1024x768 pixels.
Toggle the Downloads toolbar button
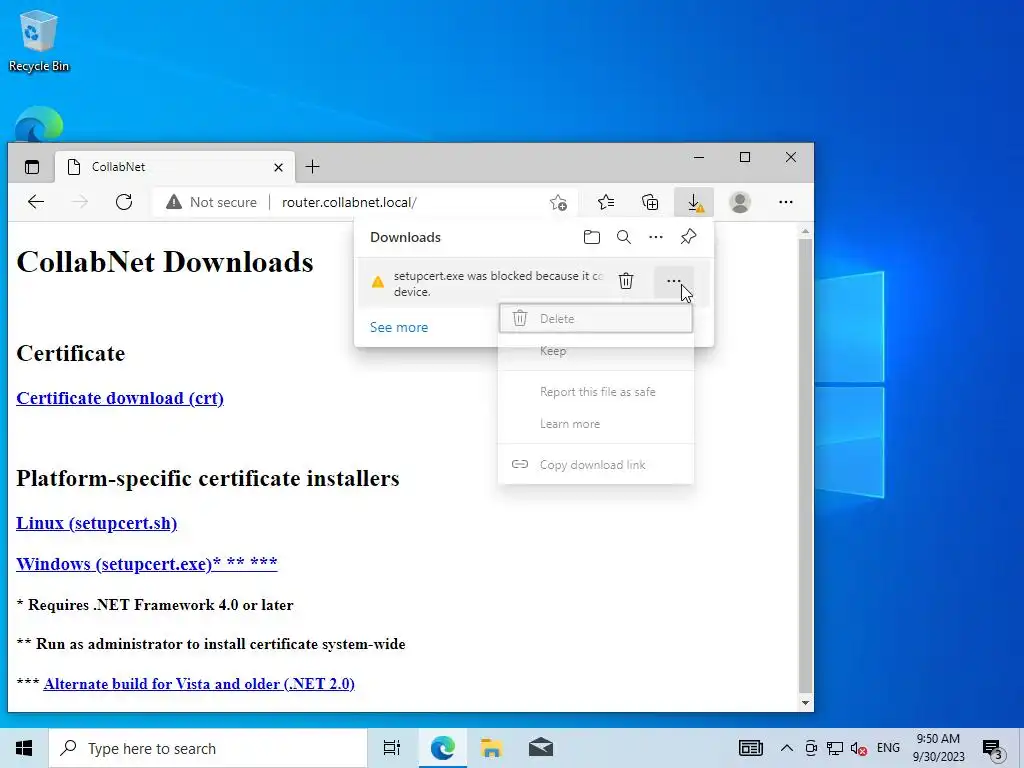[x=694, y=202]
